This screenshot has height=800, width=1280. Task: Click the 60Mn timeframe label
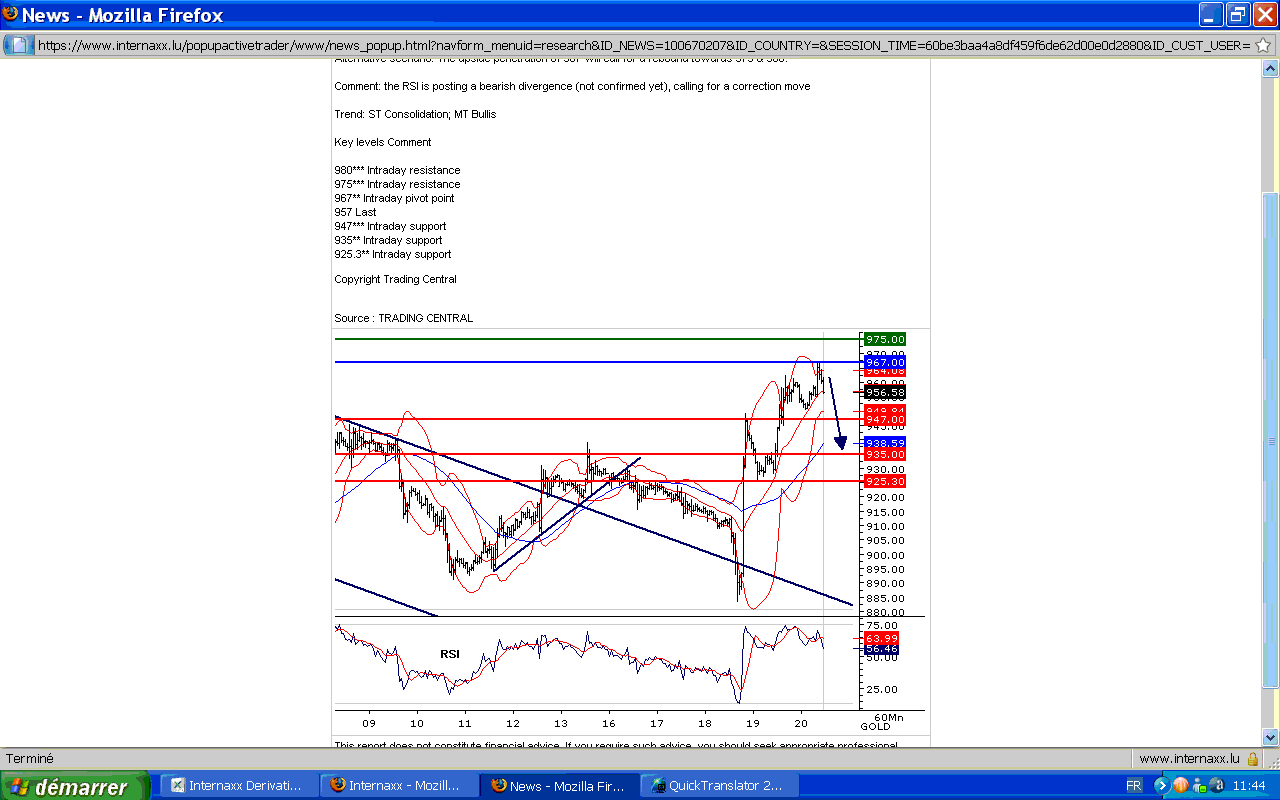887,717
